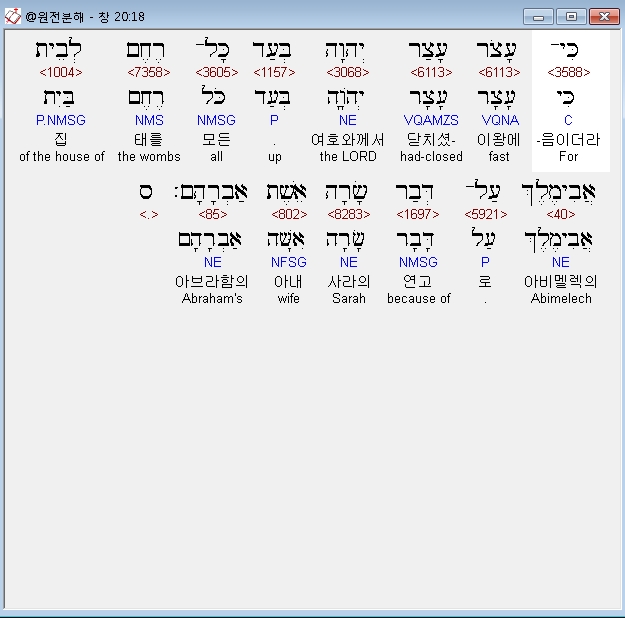
Task: Select the morphology code P.NMSG
Action: (x=61, y=120)
